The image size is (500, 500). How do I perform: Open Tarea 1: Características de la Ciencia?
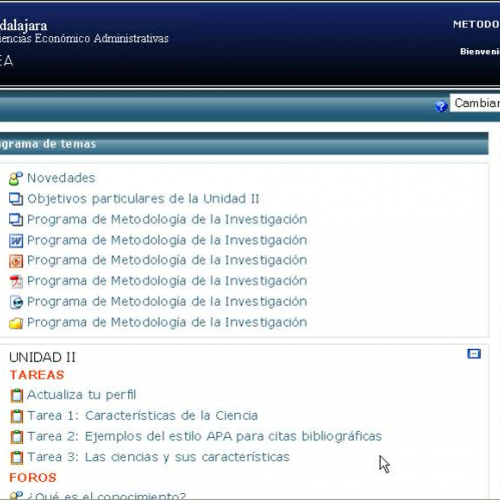click(142, 416)
